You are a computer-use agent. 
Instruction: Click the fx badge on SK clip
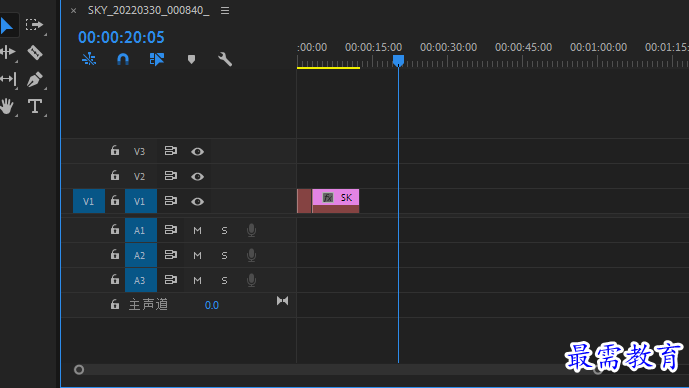pos(328,198)
